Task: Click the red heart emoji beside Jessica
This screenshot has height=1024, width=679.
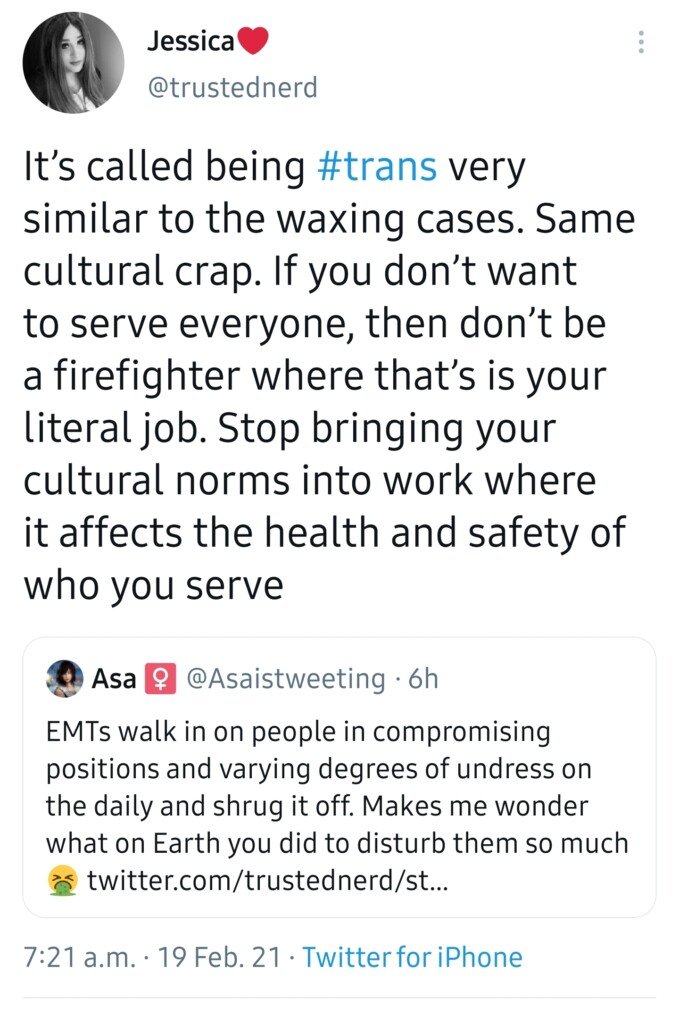Action: [252, 40]
